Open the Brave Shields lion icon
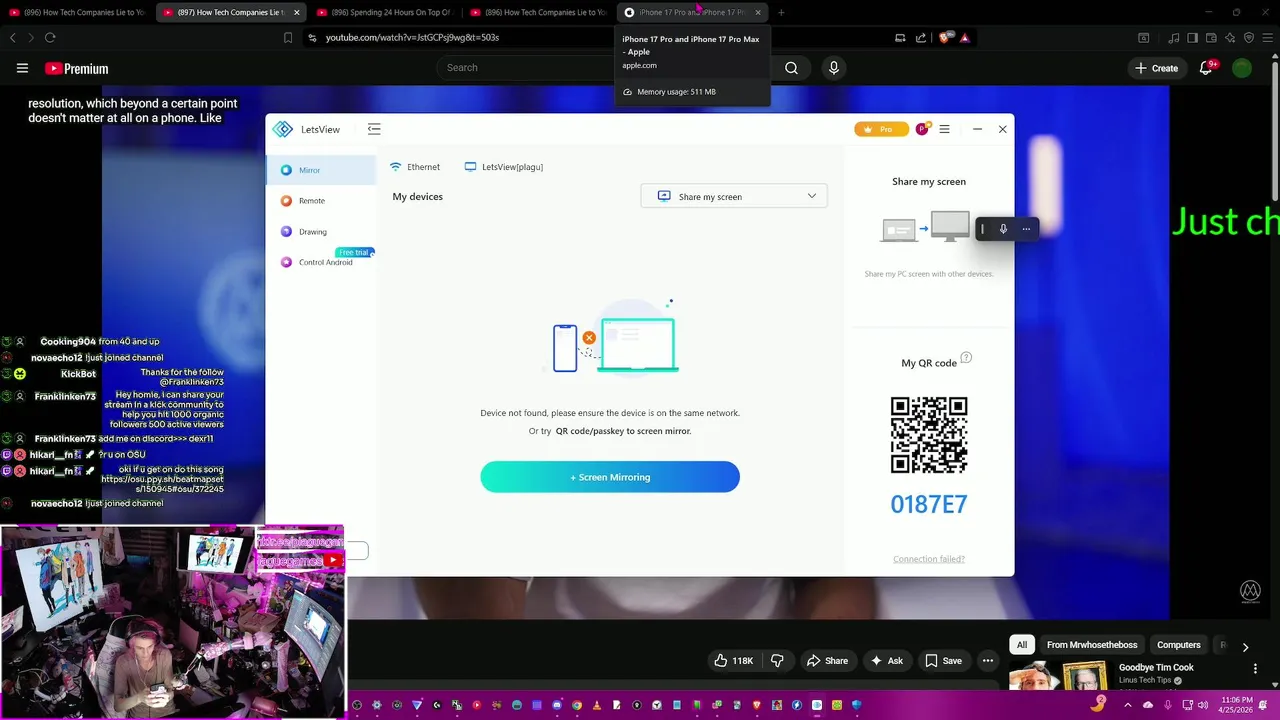Viewport: 1280px width, 720px height. pos(946,38)
